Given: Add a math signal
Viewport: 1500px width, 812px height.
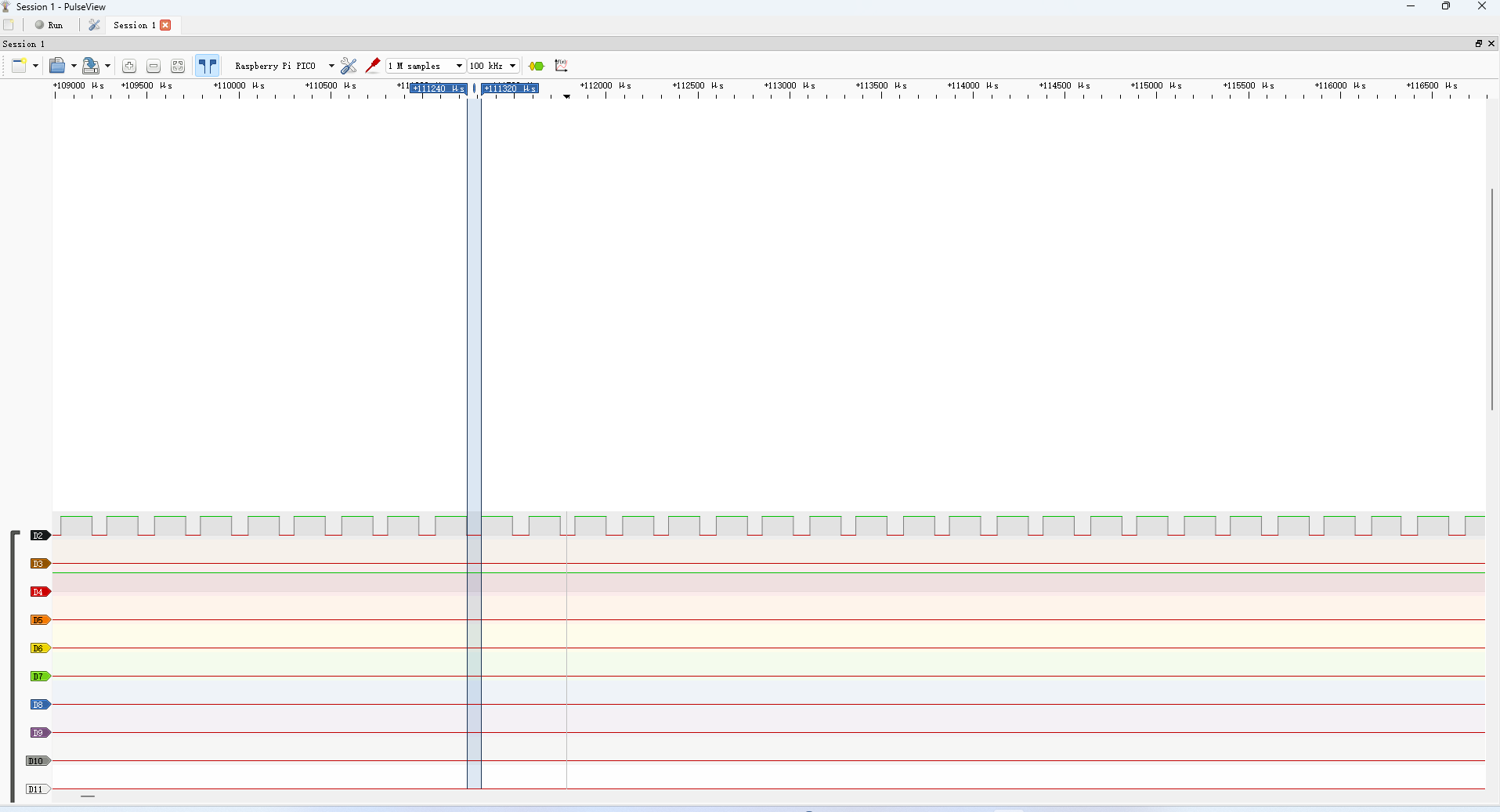Looking at the screenshot, I should (561, 66).
